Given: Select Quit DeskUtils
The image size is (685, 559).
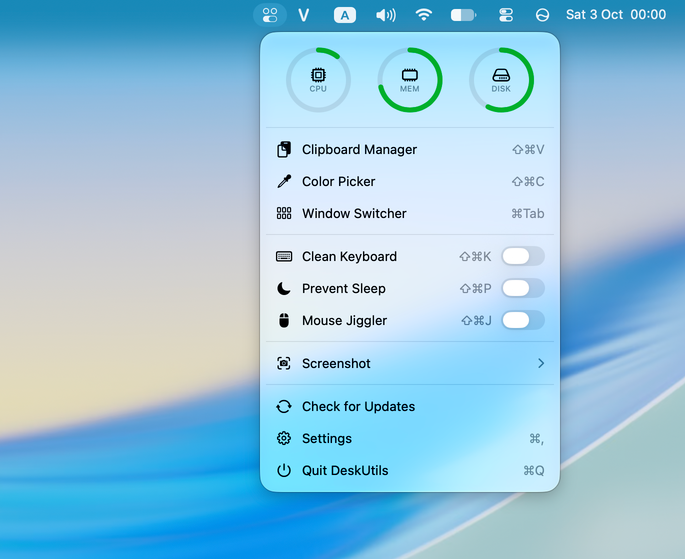Looking at the screenshot, I should [410, 470].
